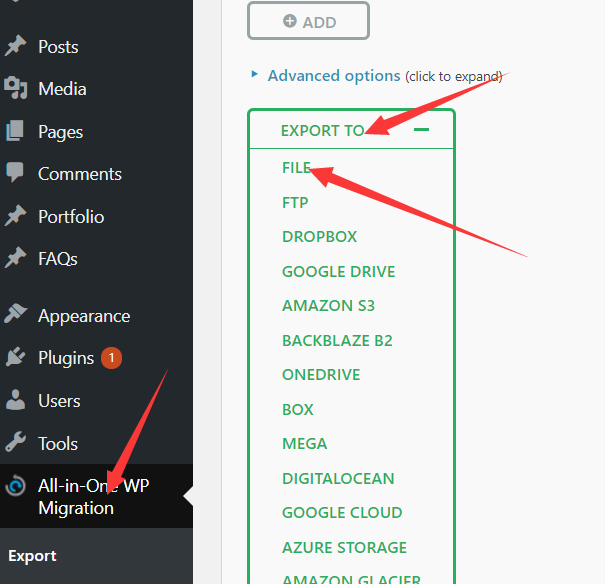Expand Advanced options section
This screenshot has height=584, width=605.
click(x=333, y=76)
